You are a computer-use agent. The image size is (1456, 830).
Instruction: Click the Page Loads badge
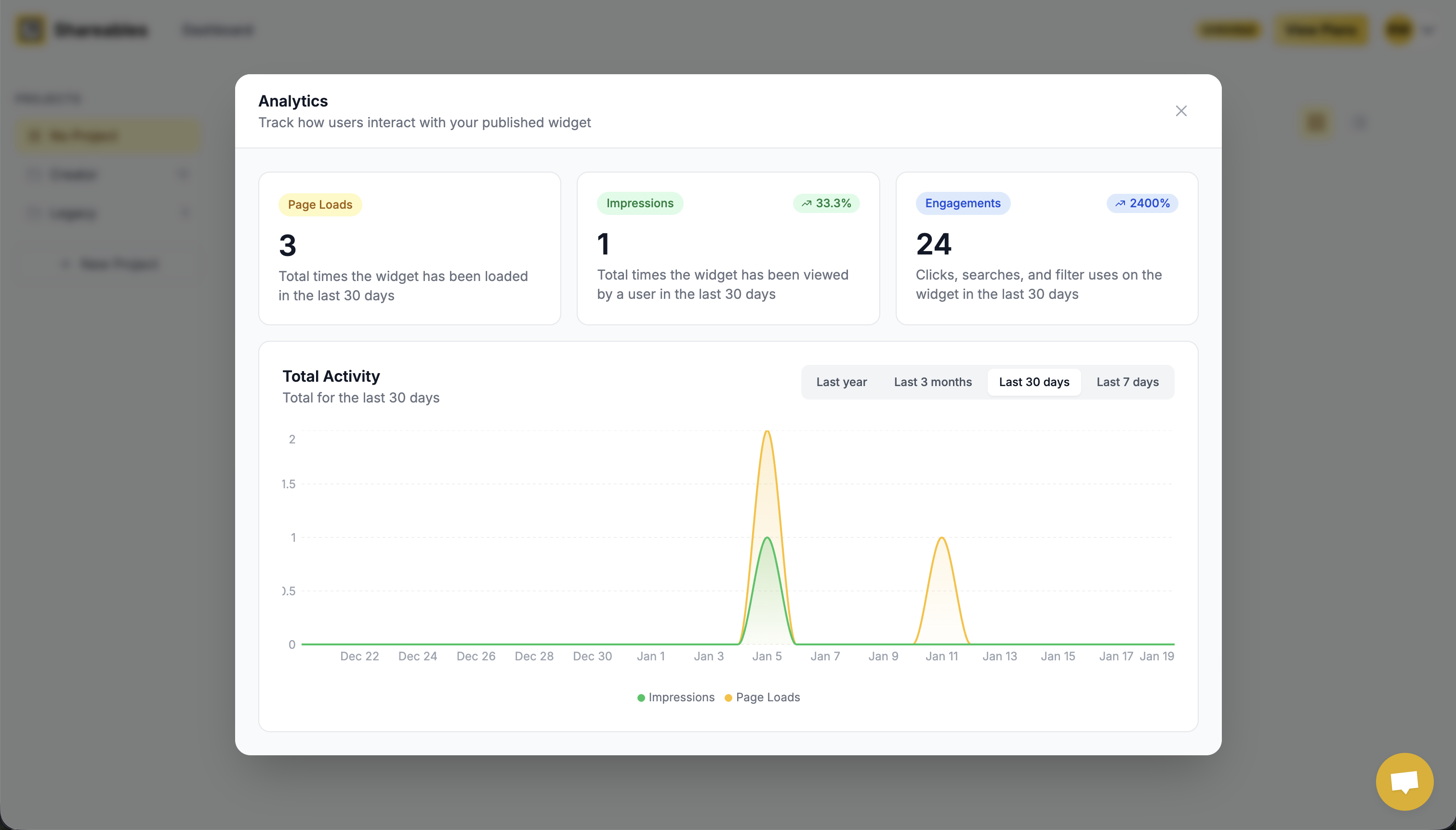pyautogui.click(x=319, y=204)
